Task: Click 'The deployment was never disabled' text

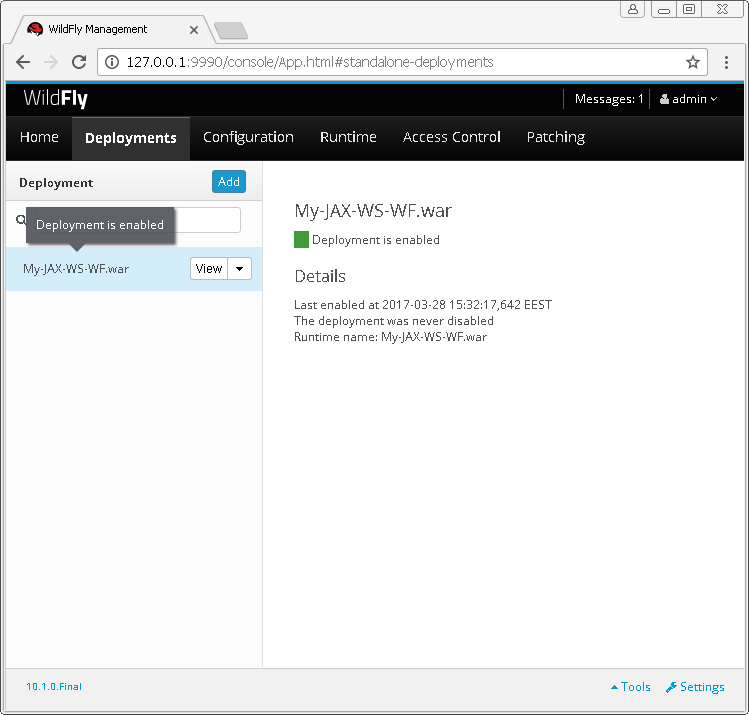Action: click(x=394, y=321)
